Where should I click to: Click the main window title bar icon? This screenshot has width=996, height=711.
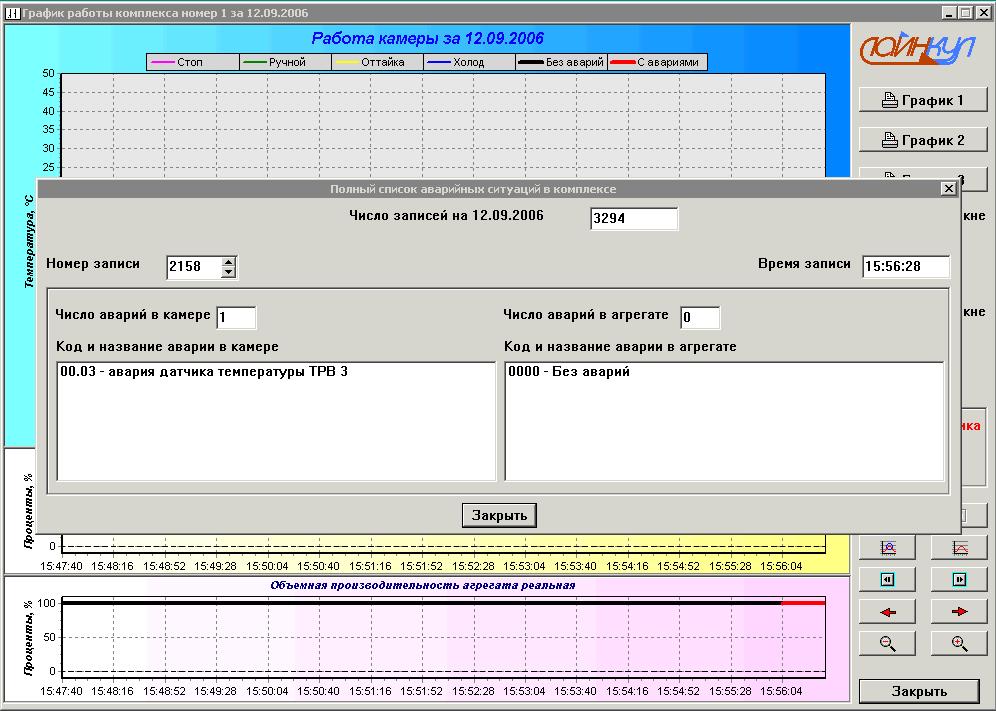click(12, 13)
